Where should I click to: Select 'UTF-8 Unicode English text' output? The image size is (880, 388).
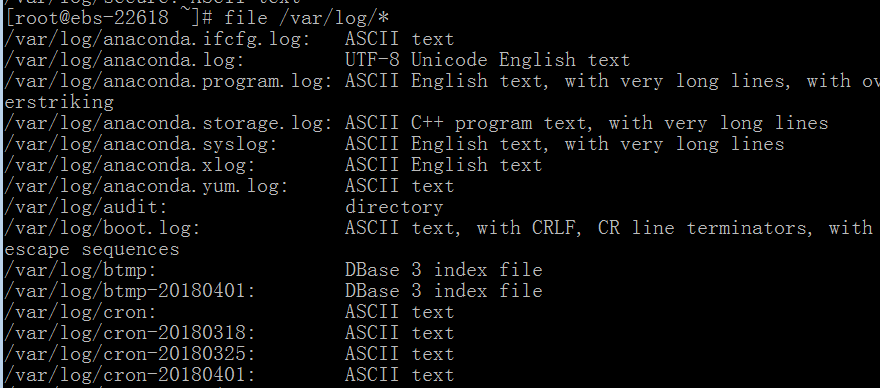[488, 60]
